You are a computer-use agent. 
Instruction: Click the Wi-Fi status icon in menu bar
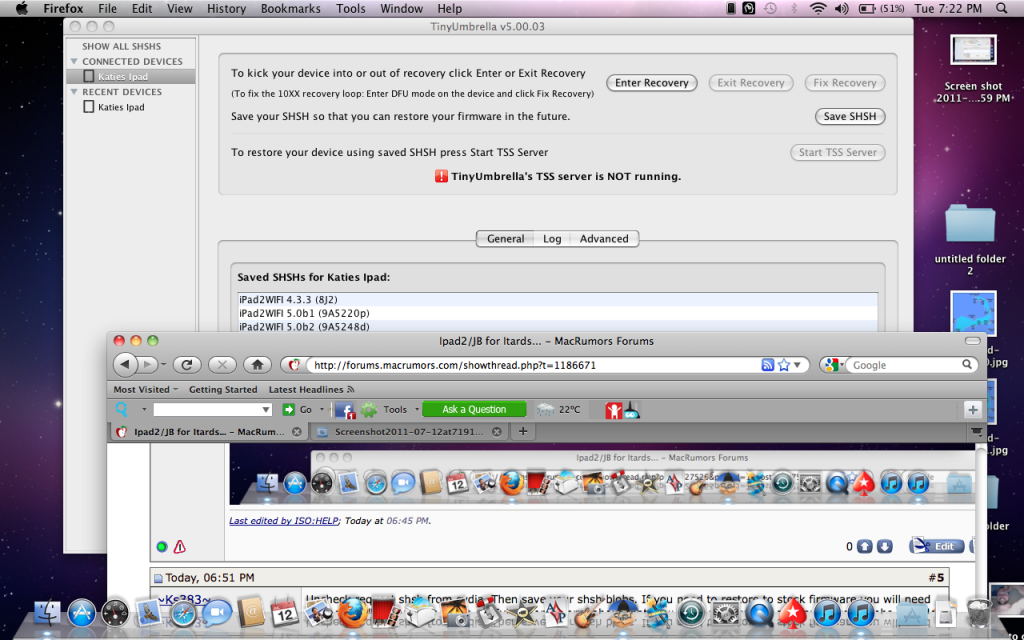(818, 8)
